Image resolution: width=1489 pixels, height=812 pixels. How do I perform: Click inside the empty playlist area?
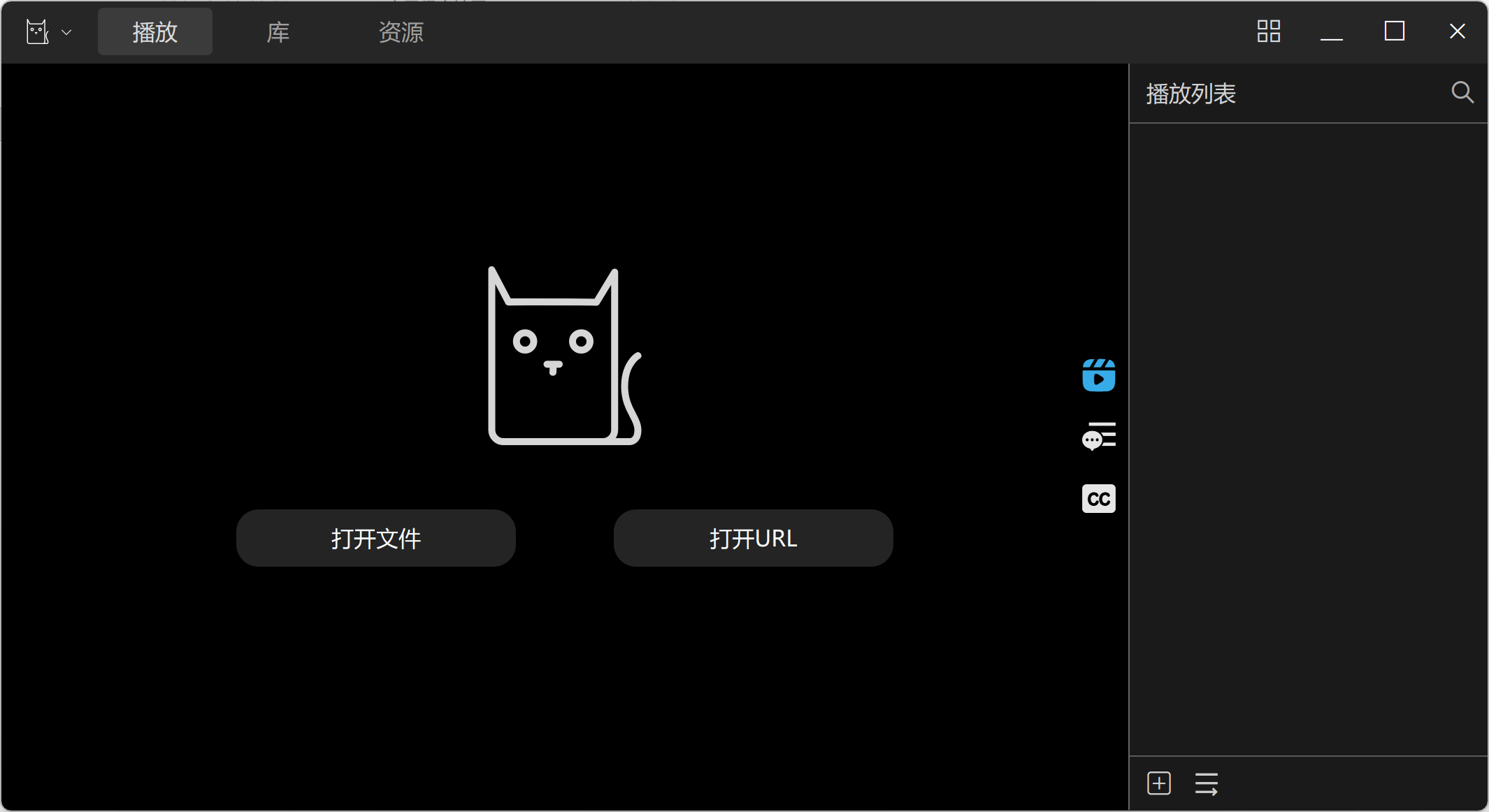pos(1307,433)
